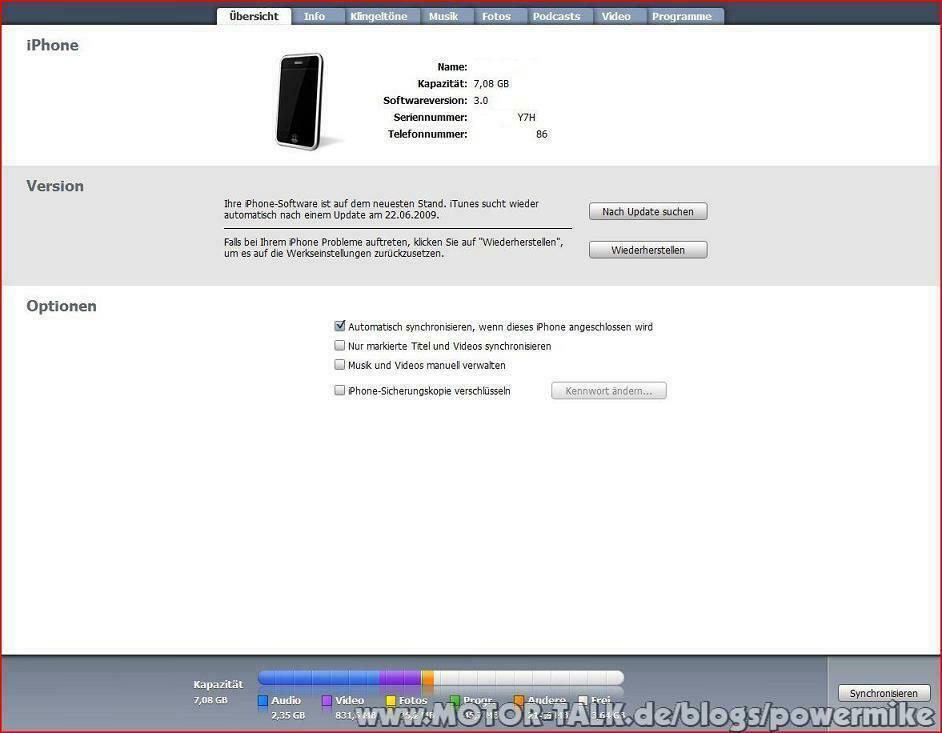Click the purple Video segment of capacity bar
This screenshot has height=733, width=942.
pos(400,678)
